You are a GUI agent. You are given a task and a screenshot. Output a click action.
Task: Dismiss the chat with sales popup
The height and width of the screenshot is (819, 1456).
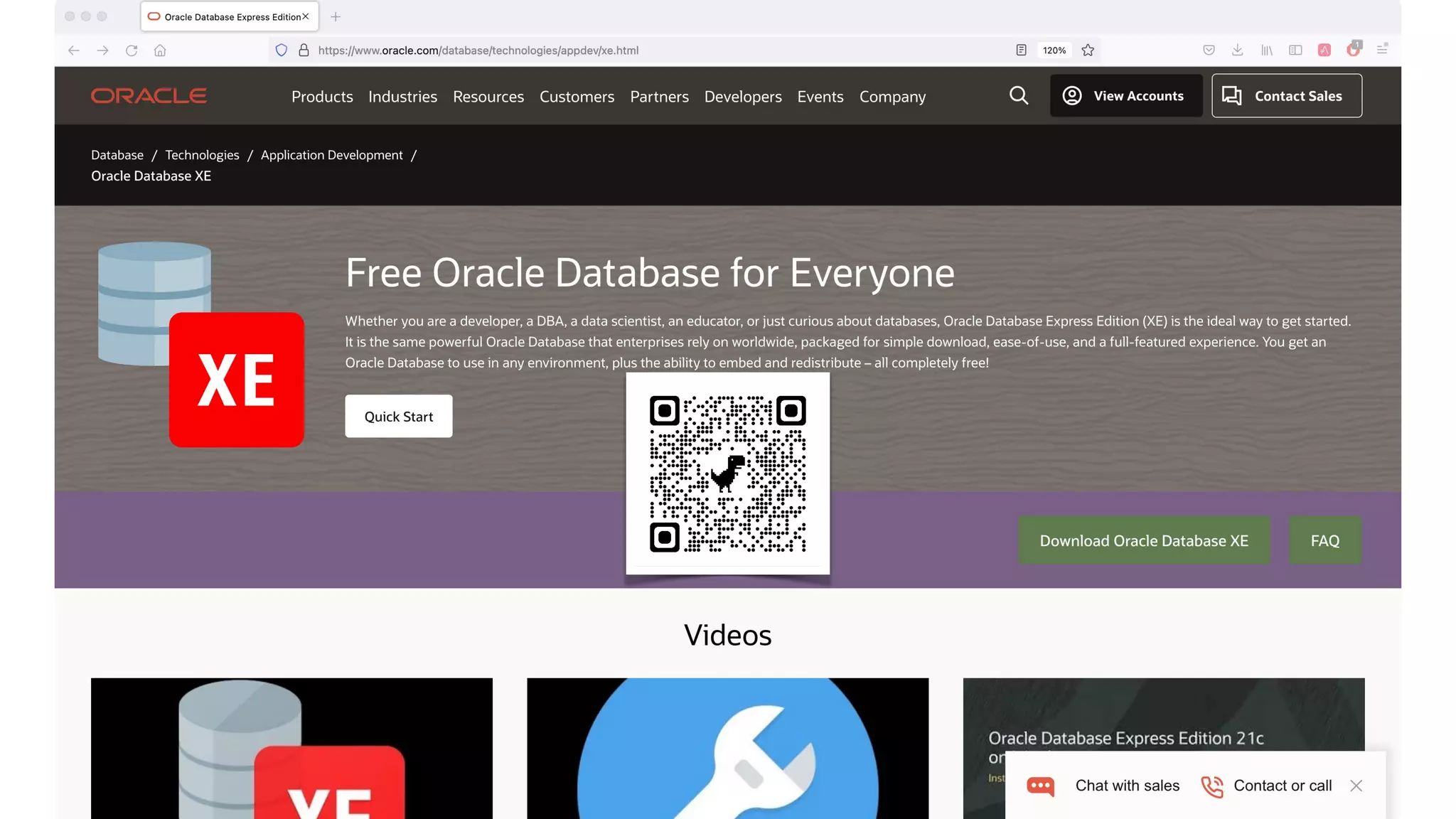pyautogui.click(x=1356, y=786)
